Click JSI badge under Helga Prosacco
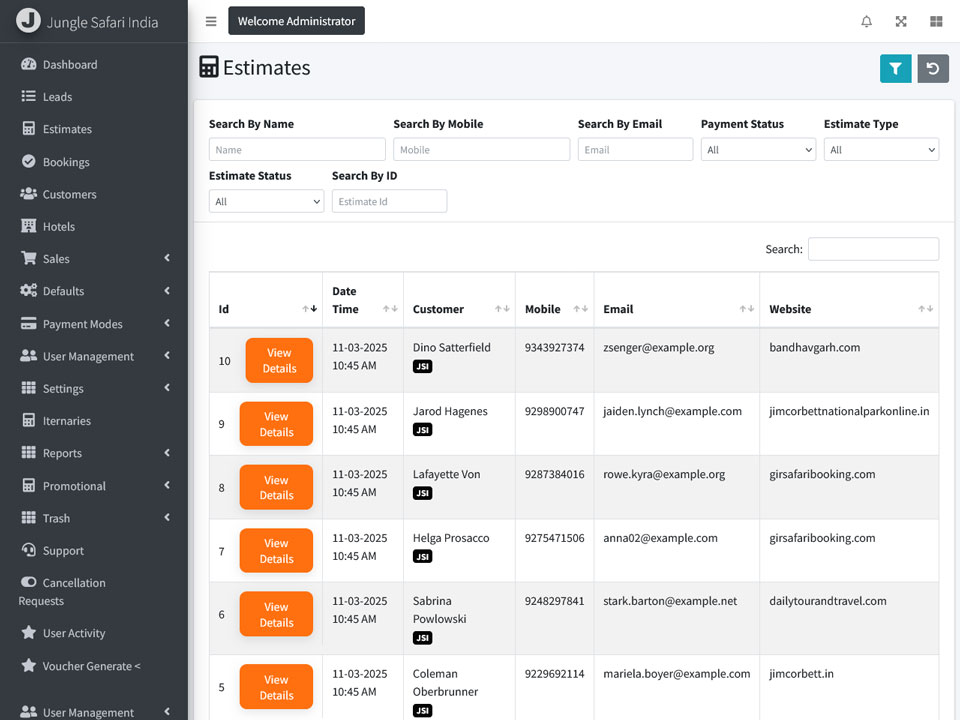This screenshot has height=720, width=960. pos(422,557)
